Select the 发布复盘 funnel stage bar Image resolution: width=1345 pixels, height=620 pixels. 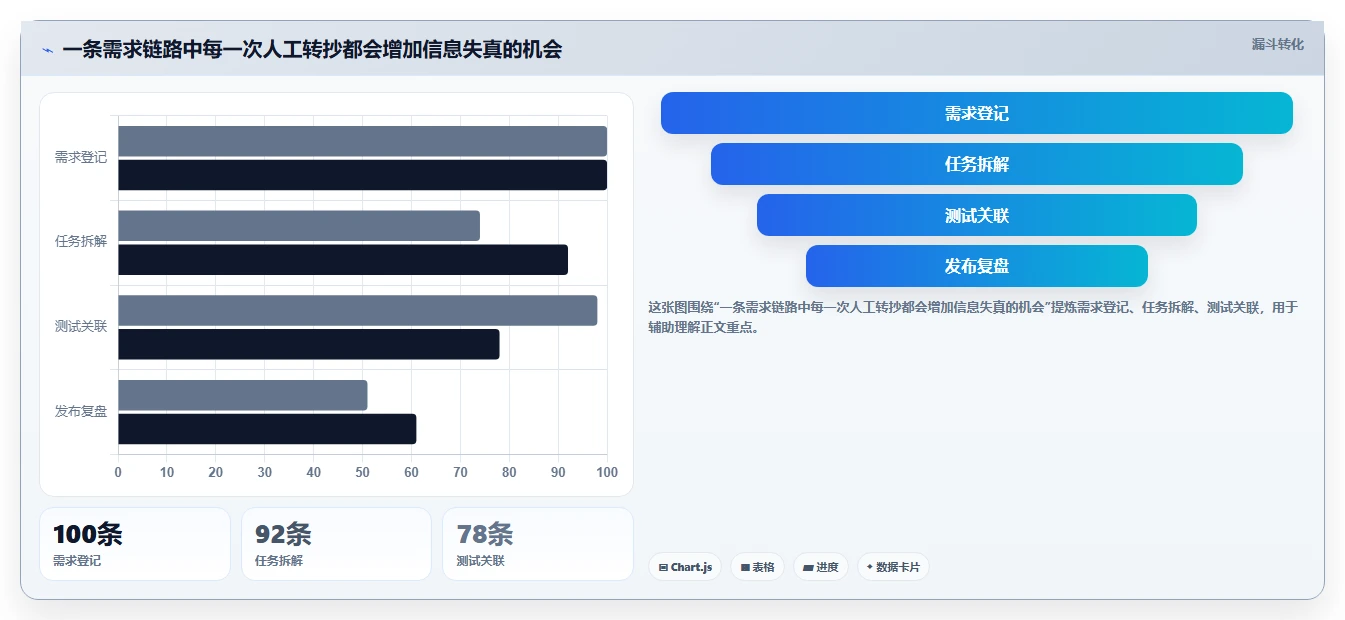coord(976,266)
